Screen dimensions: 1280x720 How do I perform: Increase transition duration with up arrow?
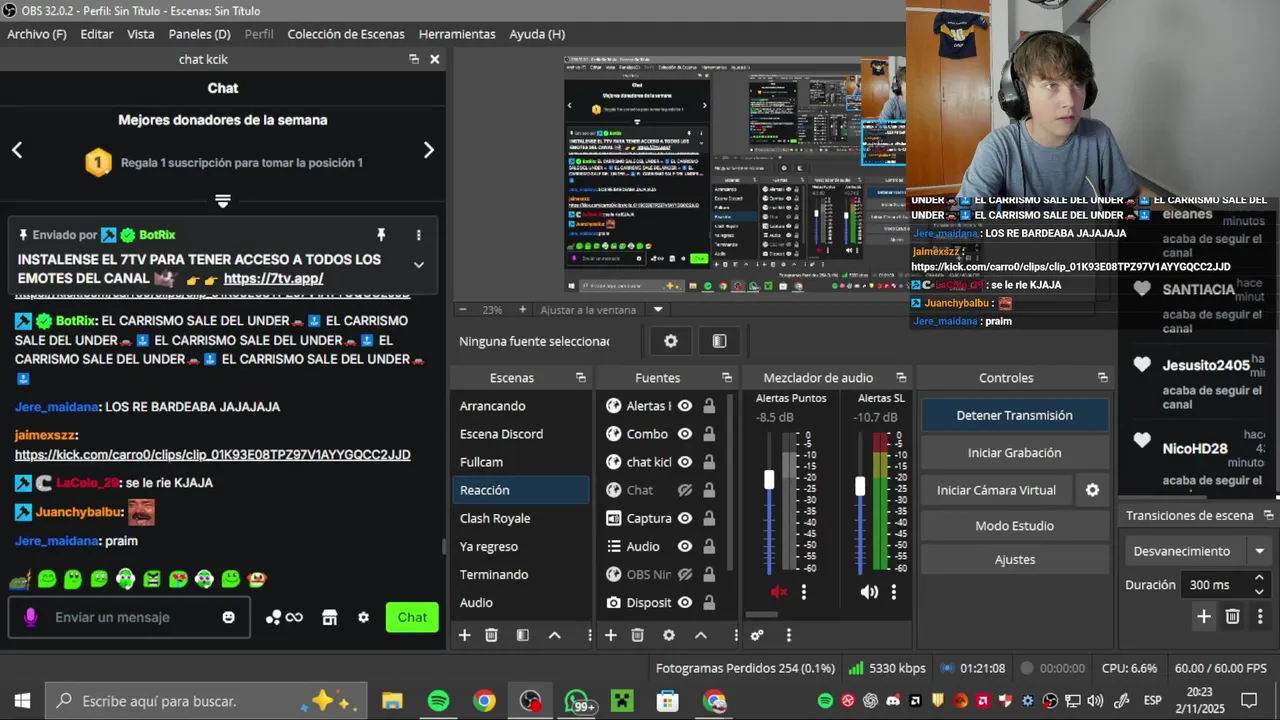(x=1259, y=578)
